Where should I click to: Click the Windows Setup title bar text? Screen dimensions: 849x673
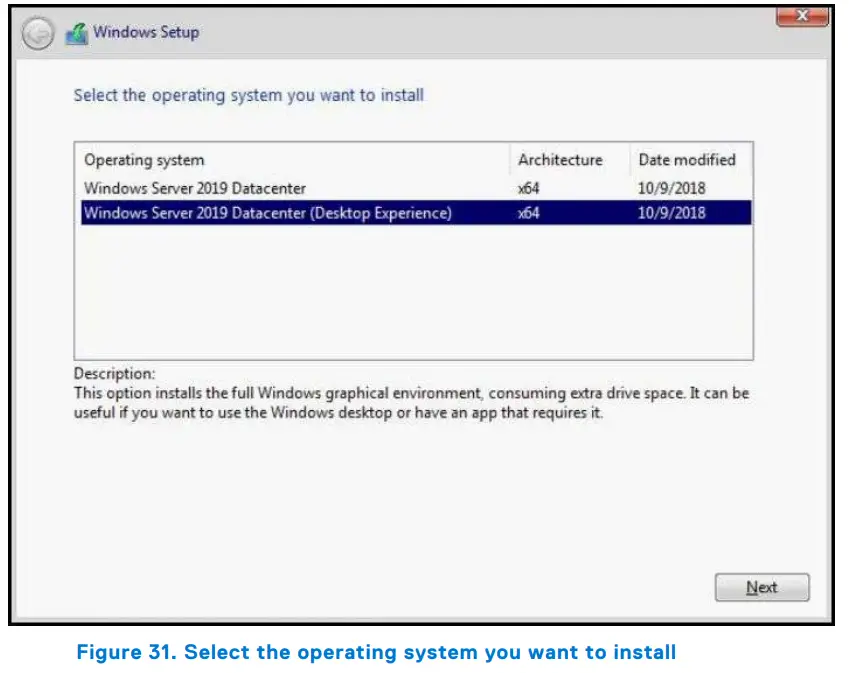click(x=148, y=32)
